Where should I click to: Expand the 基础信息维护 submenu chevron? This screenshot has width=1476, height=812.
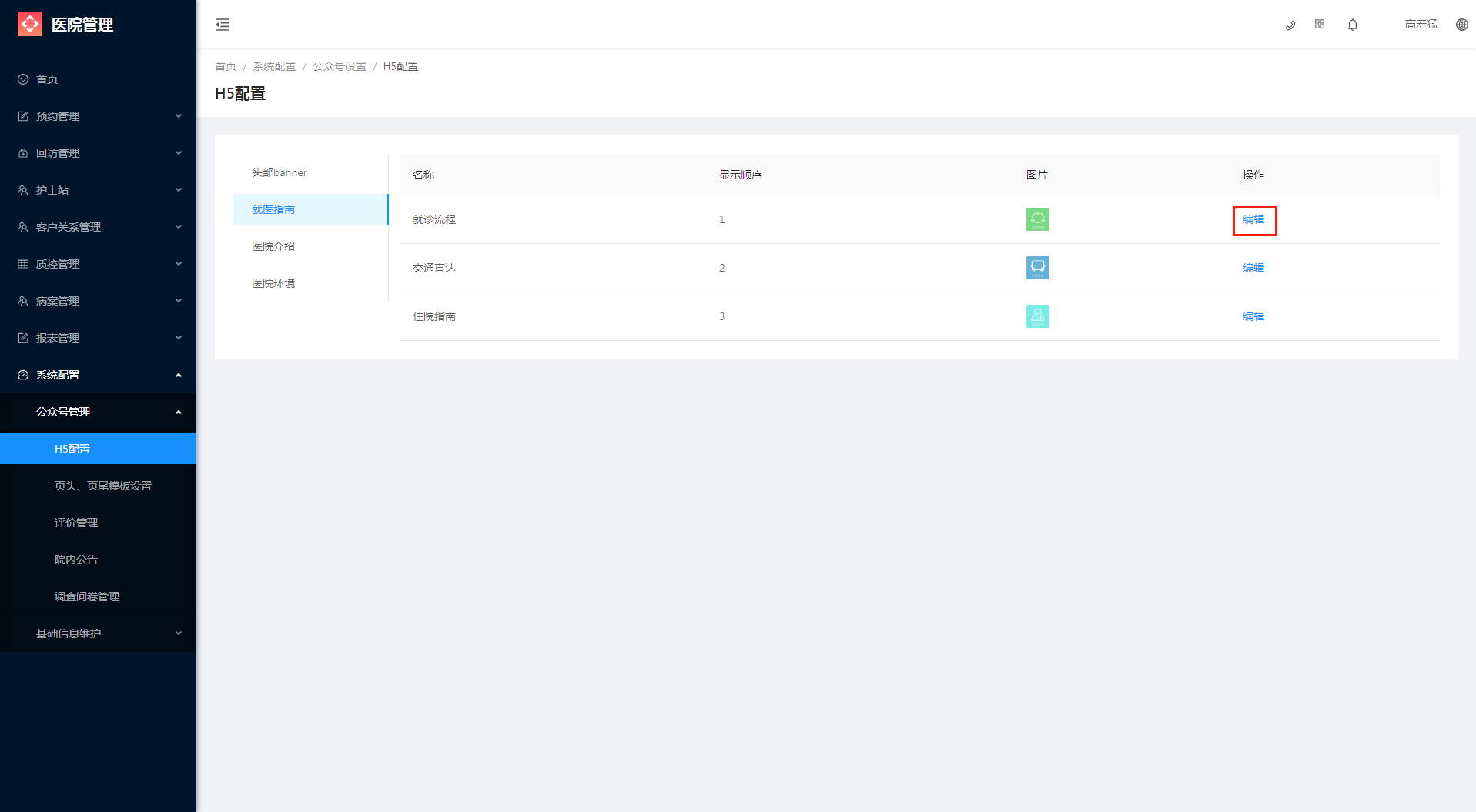(179, 633)
